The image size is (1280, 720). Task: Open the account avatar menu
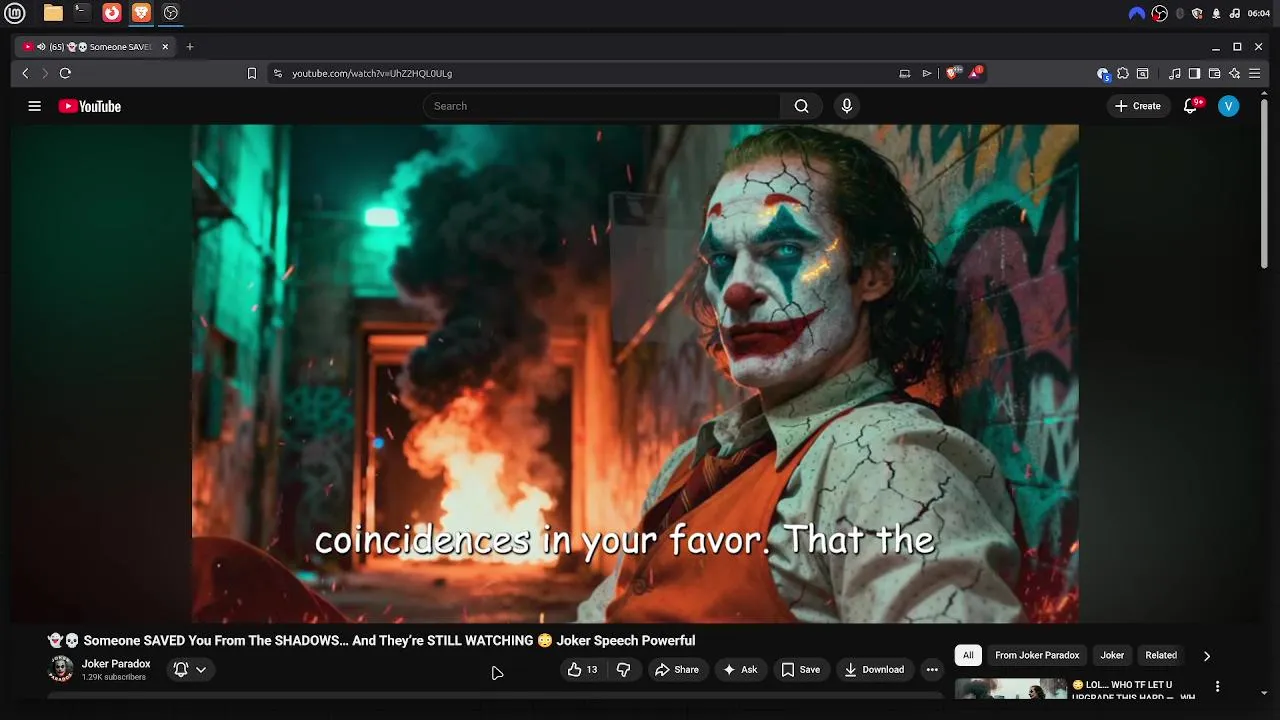point(1228,106)
